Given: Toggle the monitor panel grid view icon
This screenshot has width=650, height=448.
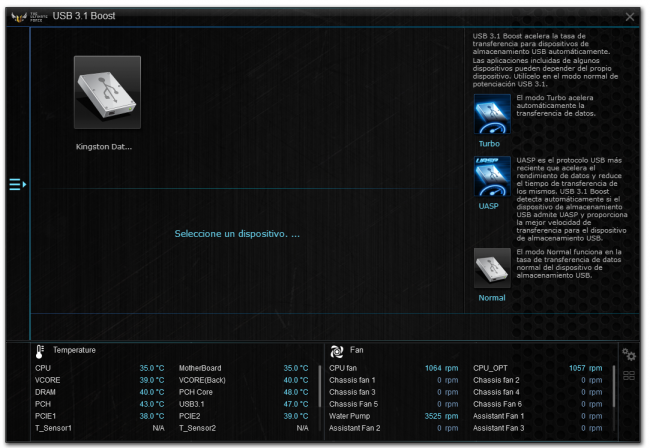Looking at the screenshot, I should [x=629, y=375].
